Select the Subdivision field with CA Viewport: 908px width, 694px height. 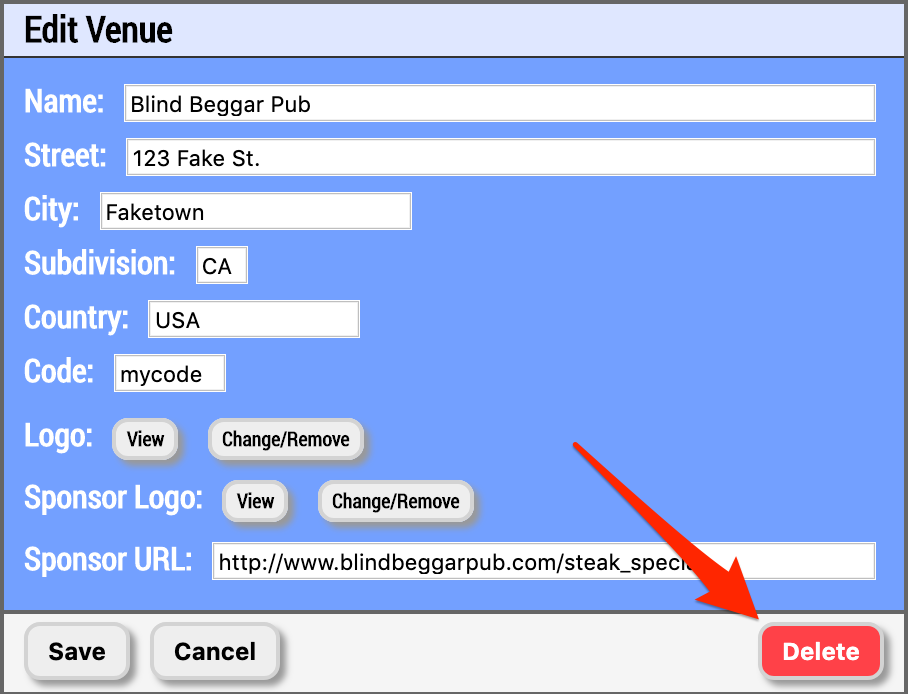coord(221,266)
